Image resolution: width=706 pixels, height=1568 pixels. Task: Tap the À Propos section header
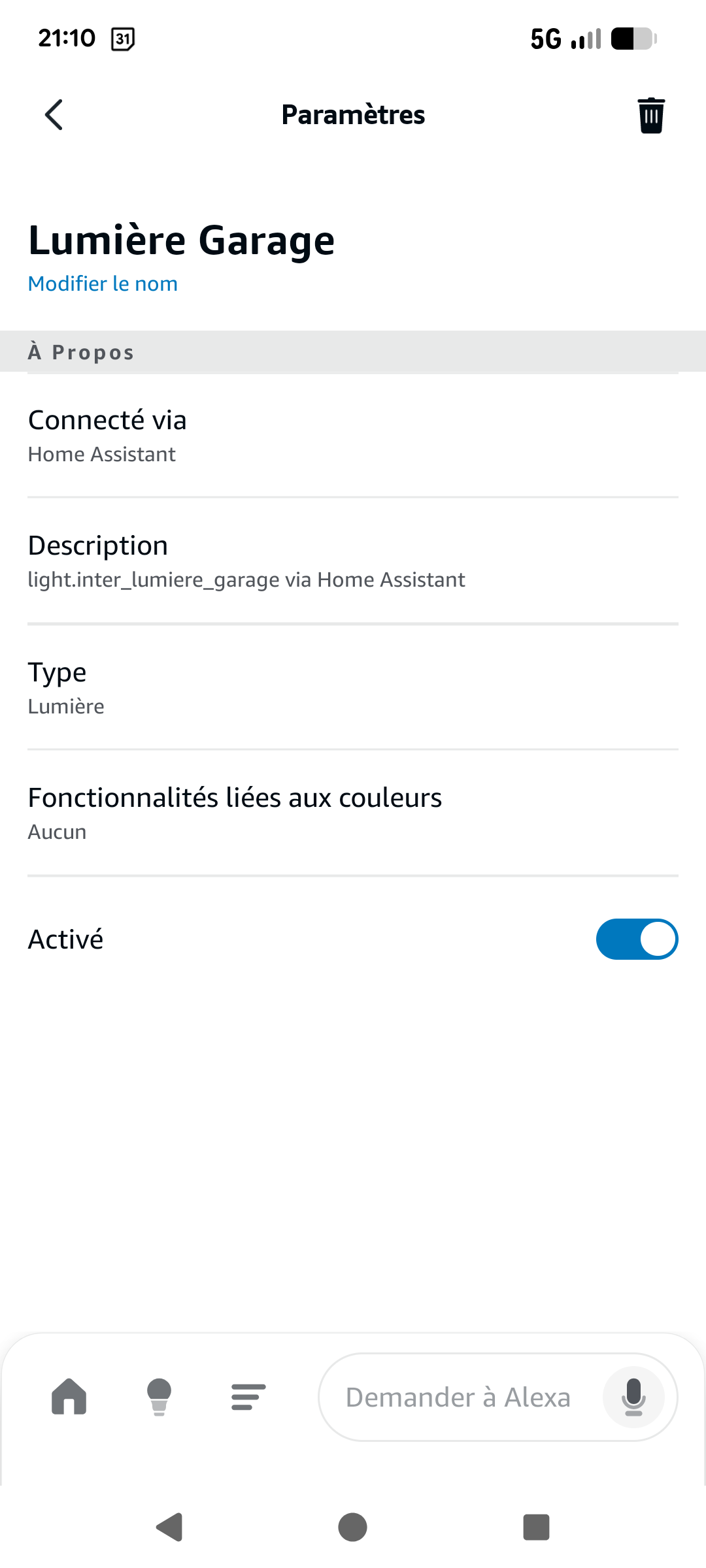click(x=81, y=352)
